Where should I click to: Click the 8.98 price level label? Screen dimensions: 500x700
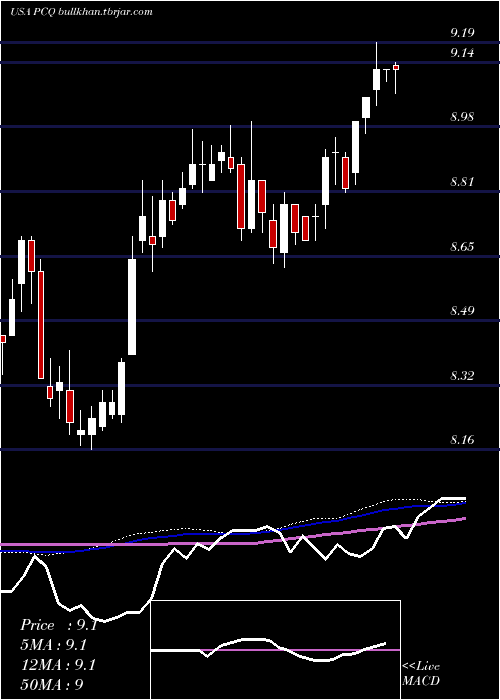click(x=462, y=117)
